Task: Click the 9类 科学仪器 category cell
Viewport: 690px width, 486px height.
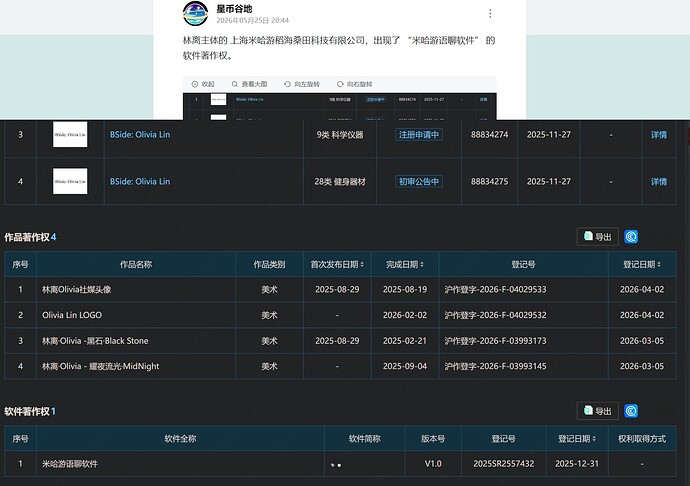Action: pyautogui.click(x=340, y=135)
